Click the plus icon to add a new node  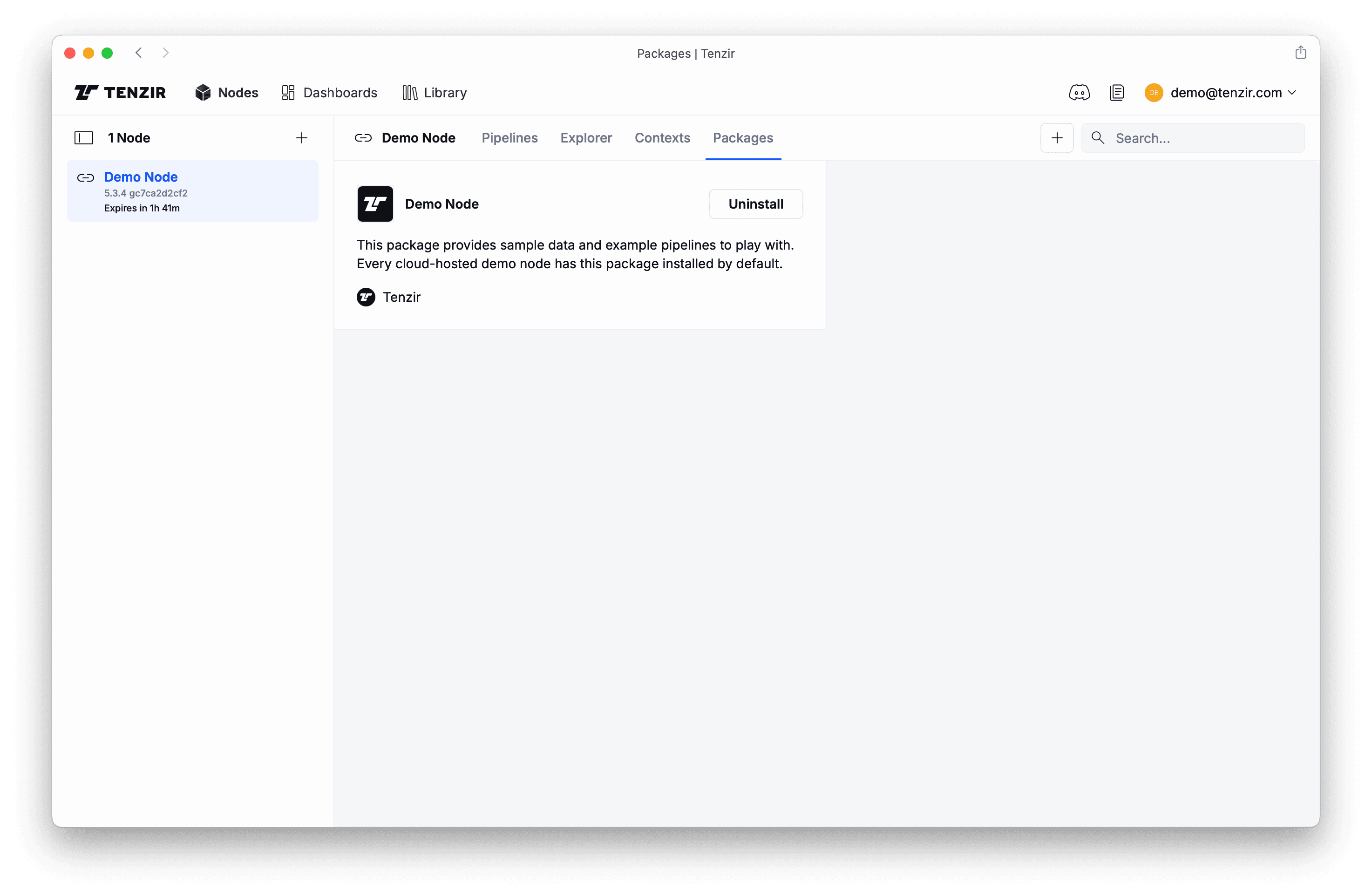(x=301, y=138)
